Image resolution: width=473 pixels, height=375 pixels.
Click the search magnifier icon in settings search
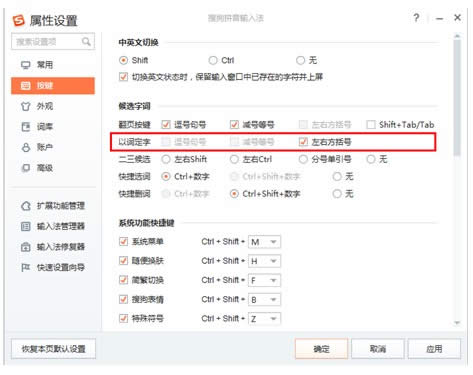point(86,42)
